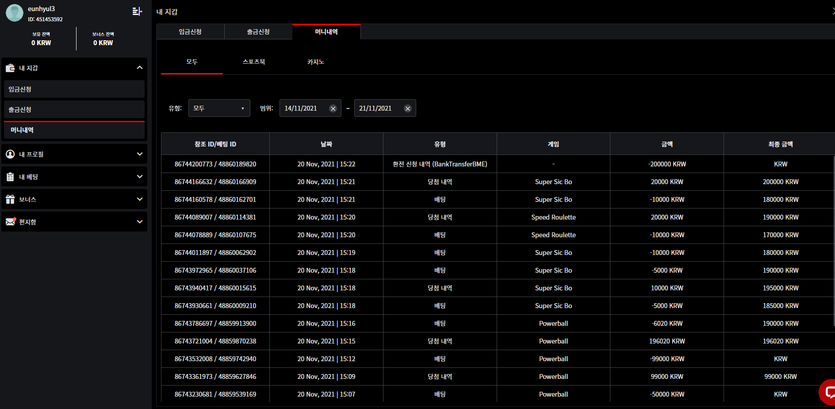Click the -50000 KRW amount cell

[x=667, y=394]
